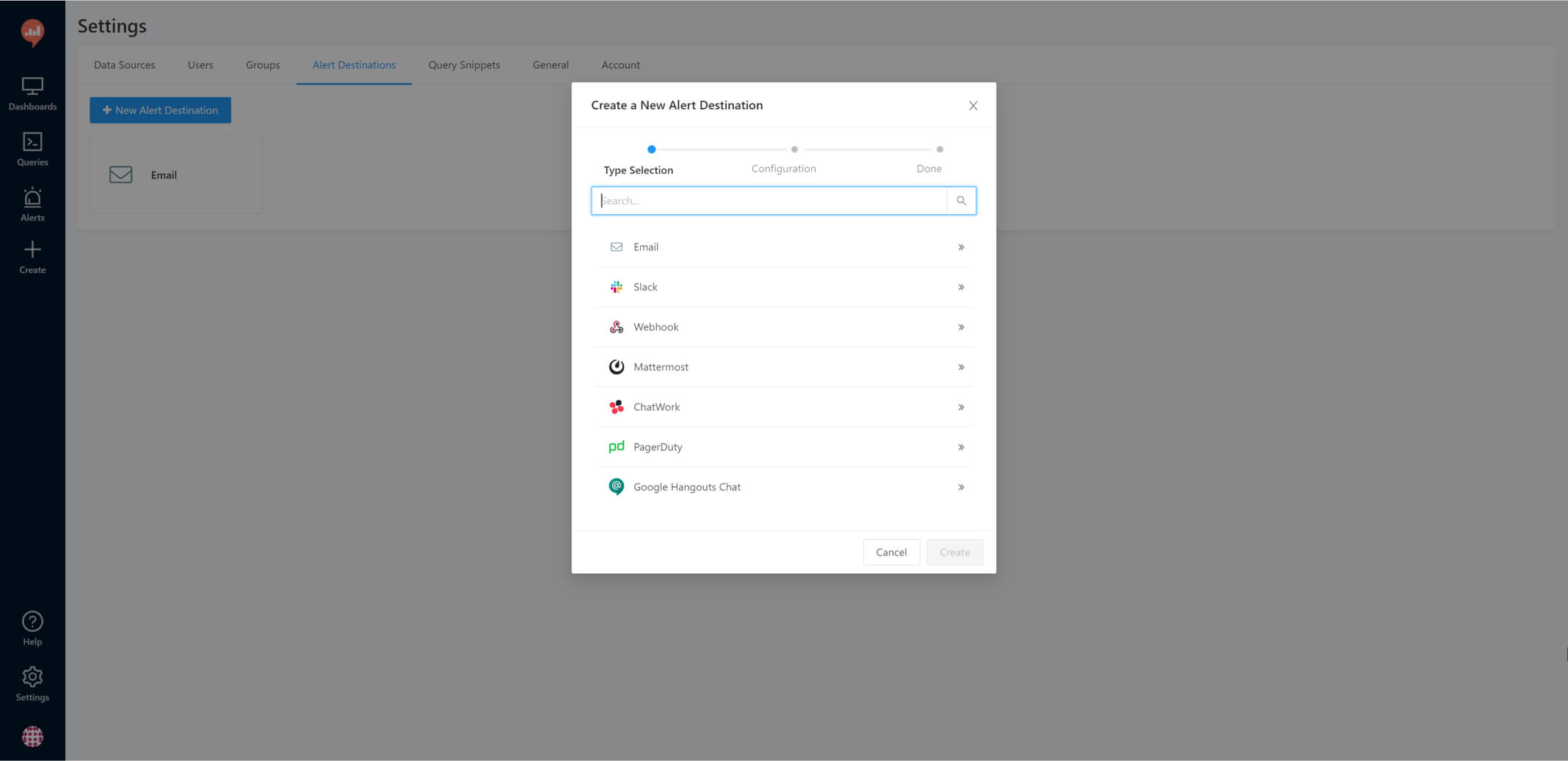Open the existing Email destination card
Image resolution: width=1568 pixels, height=761 pixels.
pyautogui.click(x=176, y=175)
